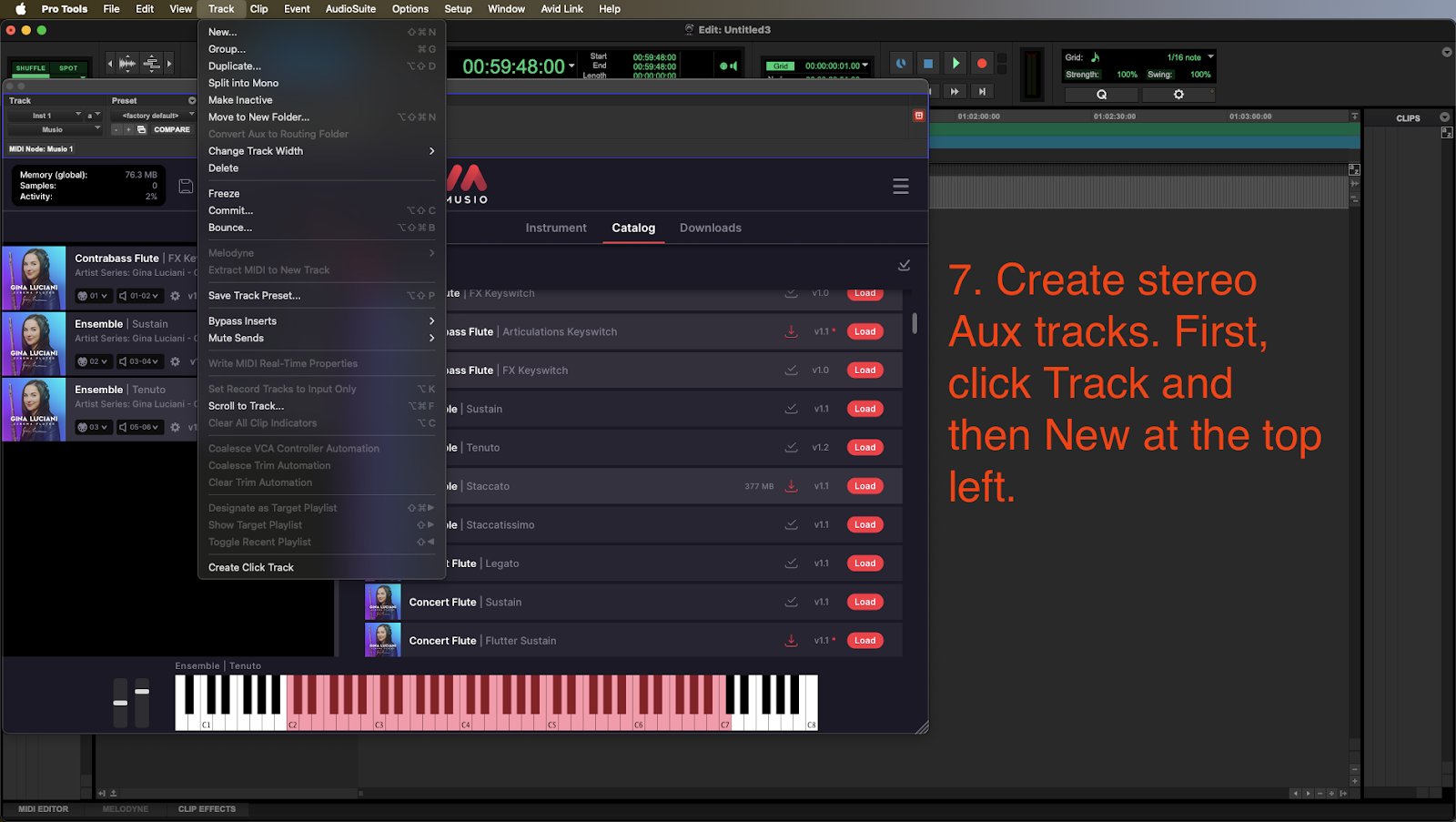Viewport: 1456px width, 822px height.
Task: Load the Articulations Keyswitch instrument
Action: click(864, 331)
